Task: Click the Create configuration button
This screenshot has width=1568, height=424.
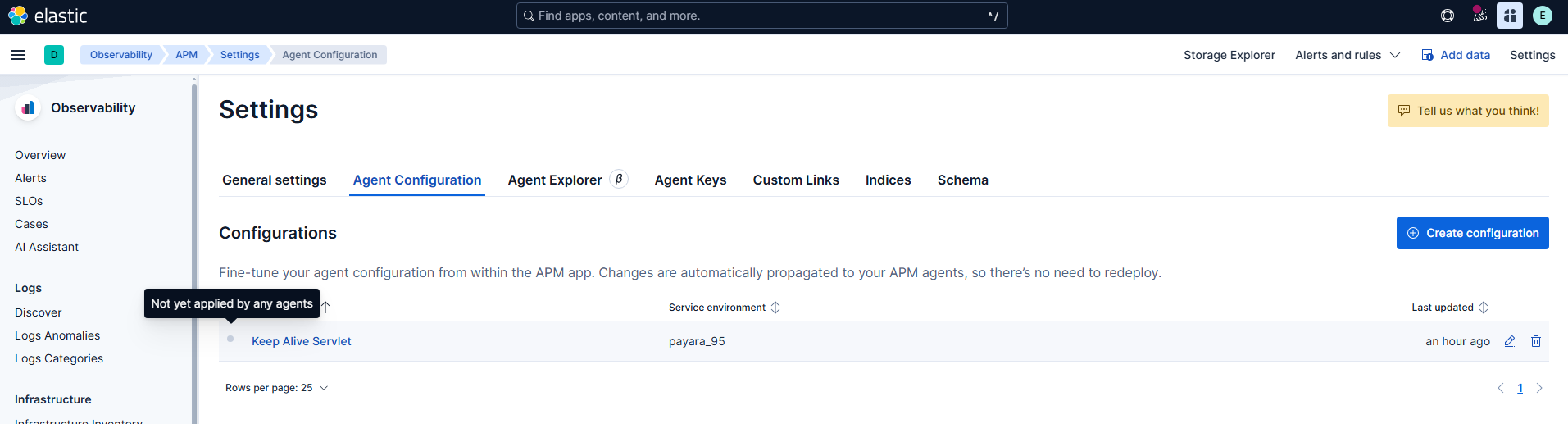Action: 1472,233
